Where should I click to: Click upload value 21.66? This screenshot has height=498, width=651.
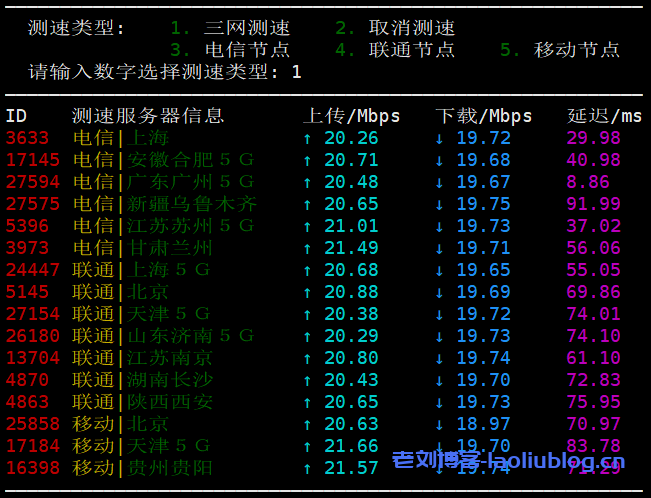(351, 446)
